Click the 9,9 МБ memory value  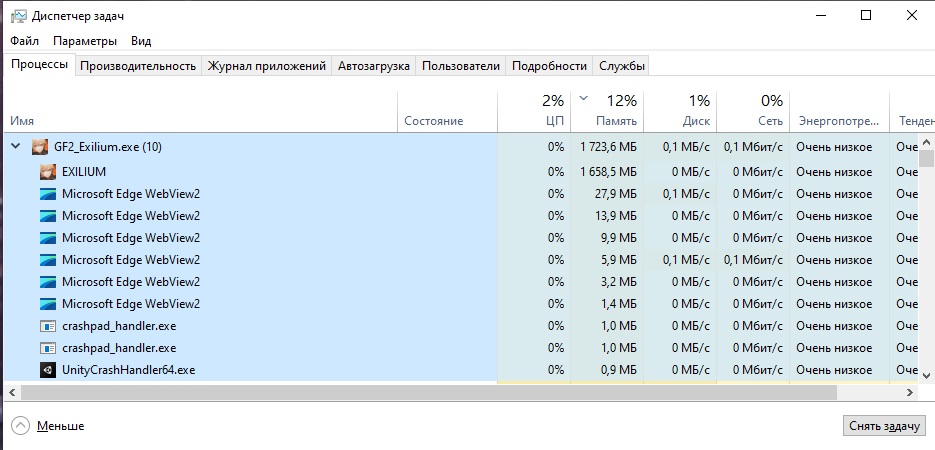coord(620,238)
